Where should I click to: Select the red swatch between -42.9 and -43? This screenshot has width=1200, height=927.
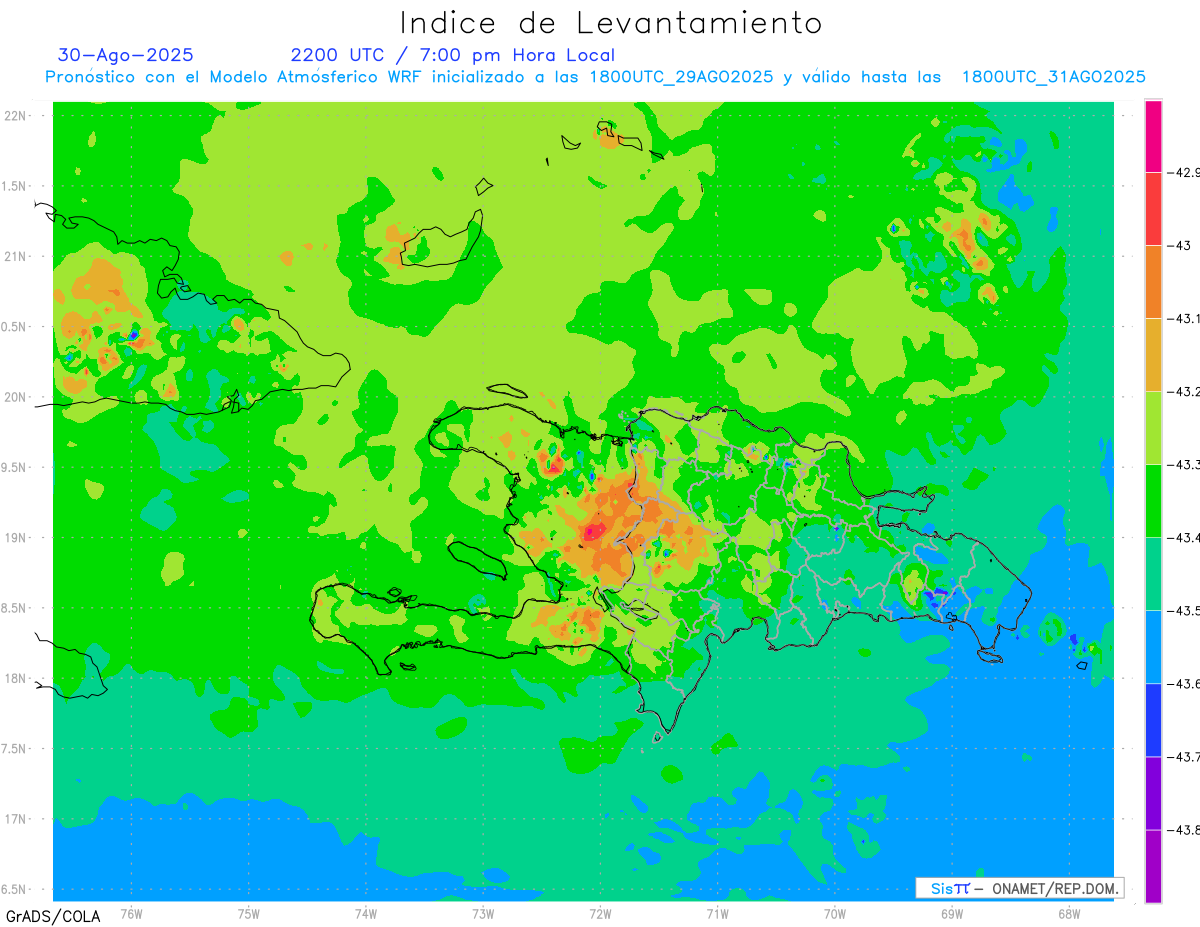[x=1153, y=208]
